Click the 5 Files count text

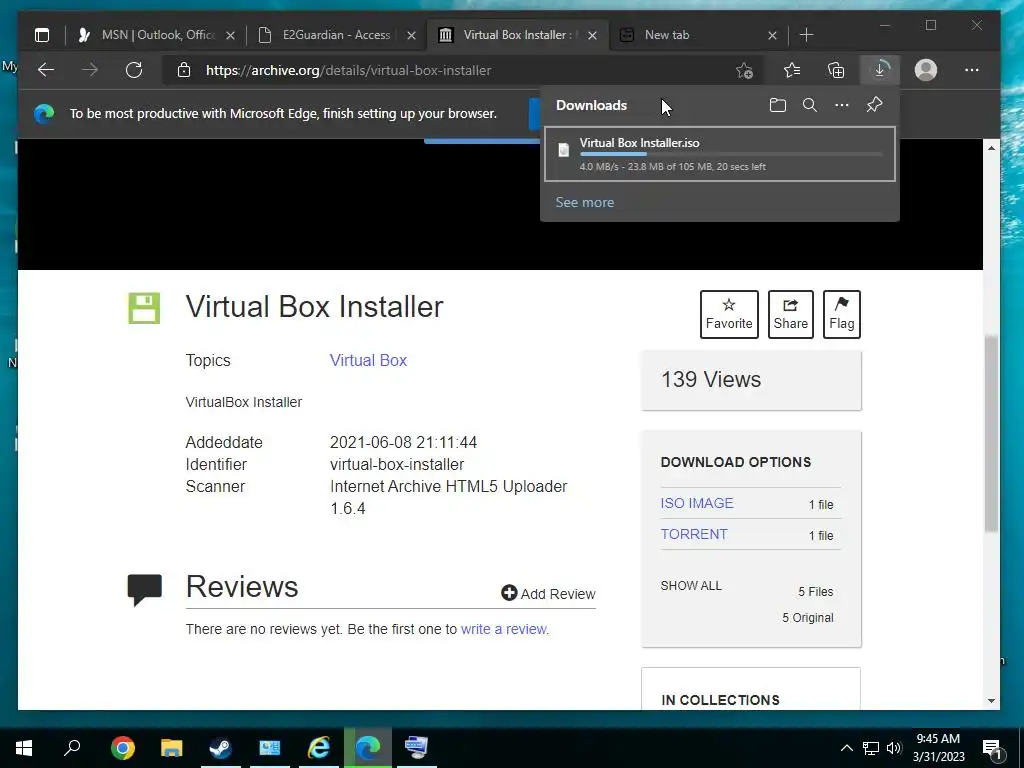[x=816, y=592]
